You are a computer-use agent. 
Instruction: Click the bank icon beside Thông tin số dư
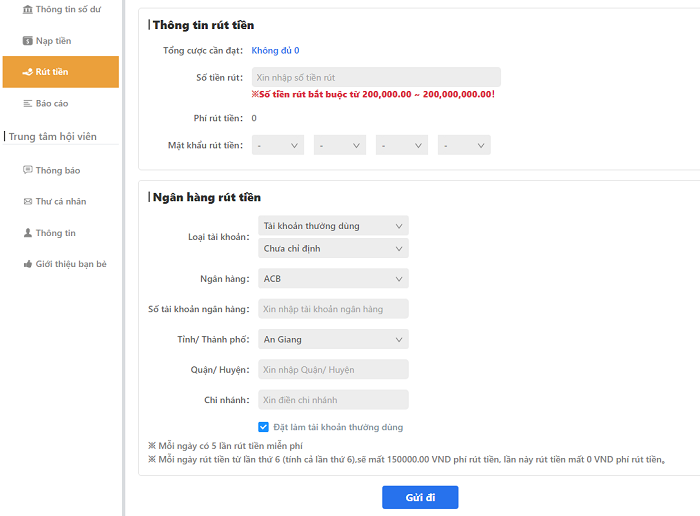[x=26, y=9]
